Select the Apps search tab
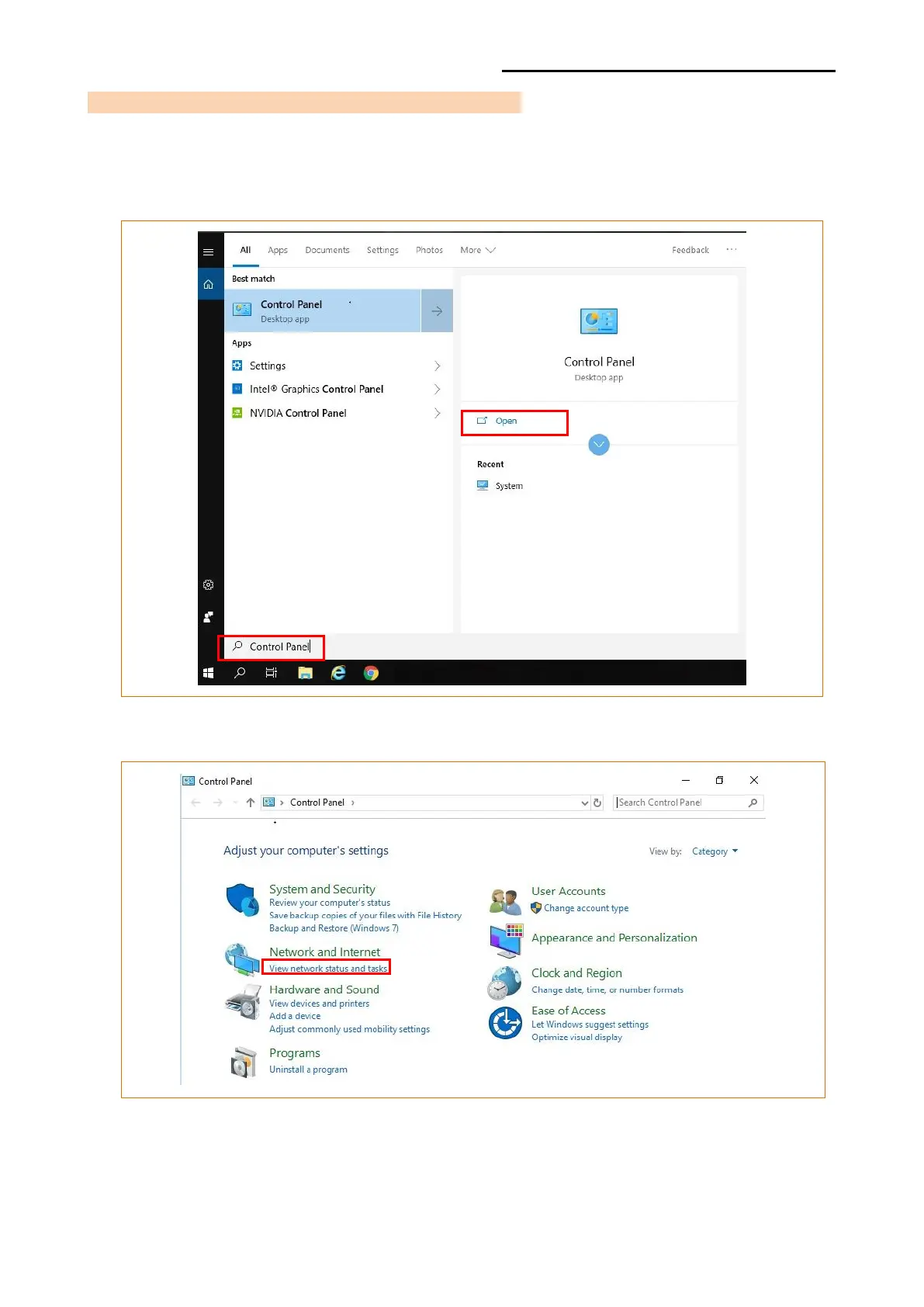924x1307 pixels. (278, 250)
